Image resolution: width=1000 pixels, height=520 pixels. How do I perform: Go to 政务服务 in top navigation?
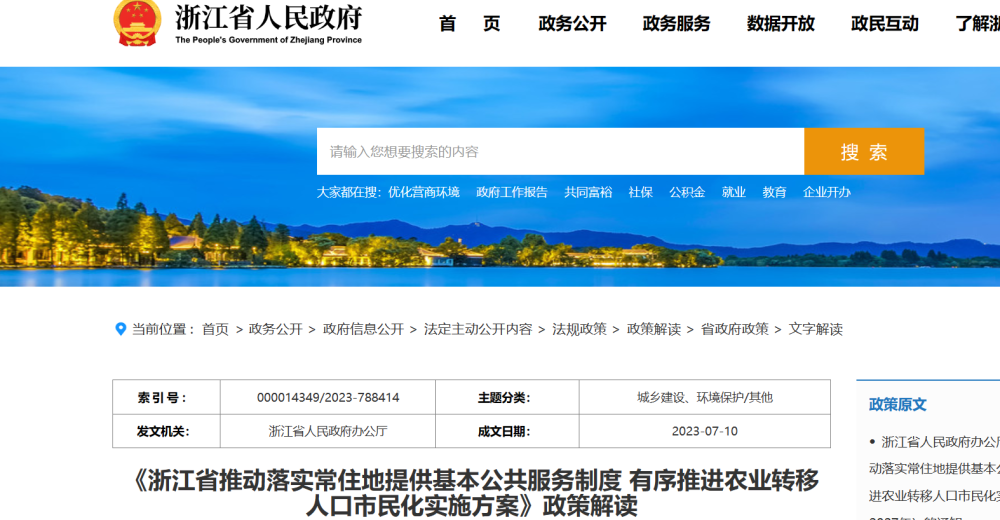[x=676, y=24]
